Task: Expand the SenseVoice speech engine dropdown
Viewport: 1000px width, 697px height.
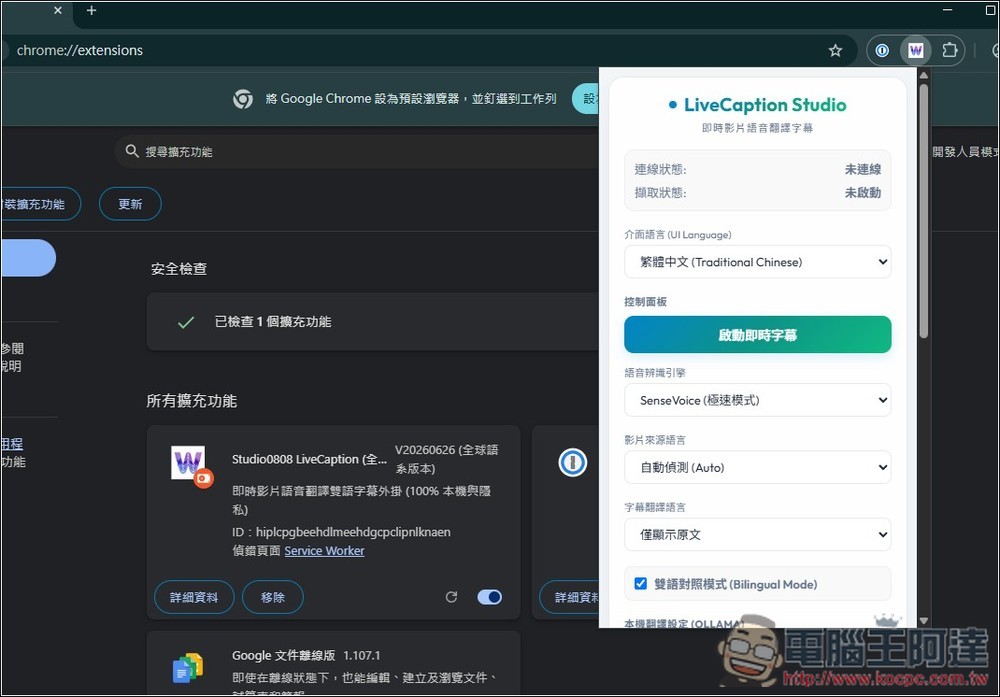Action: pos(757,400)
